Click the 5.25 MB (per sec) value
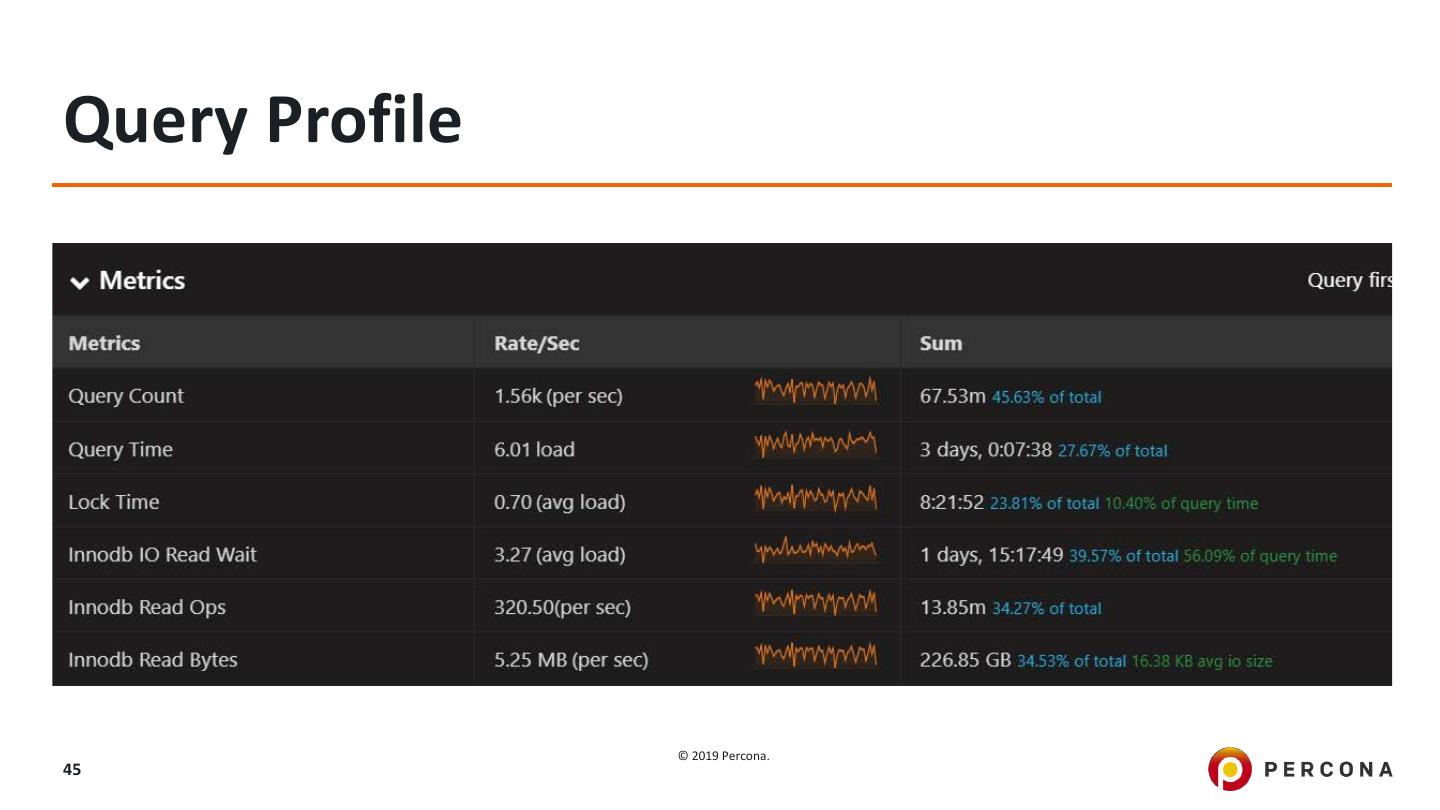The image size is (1440, 810). pos(571,660)
